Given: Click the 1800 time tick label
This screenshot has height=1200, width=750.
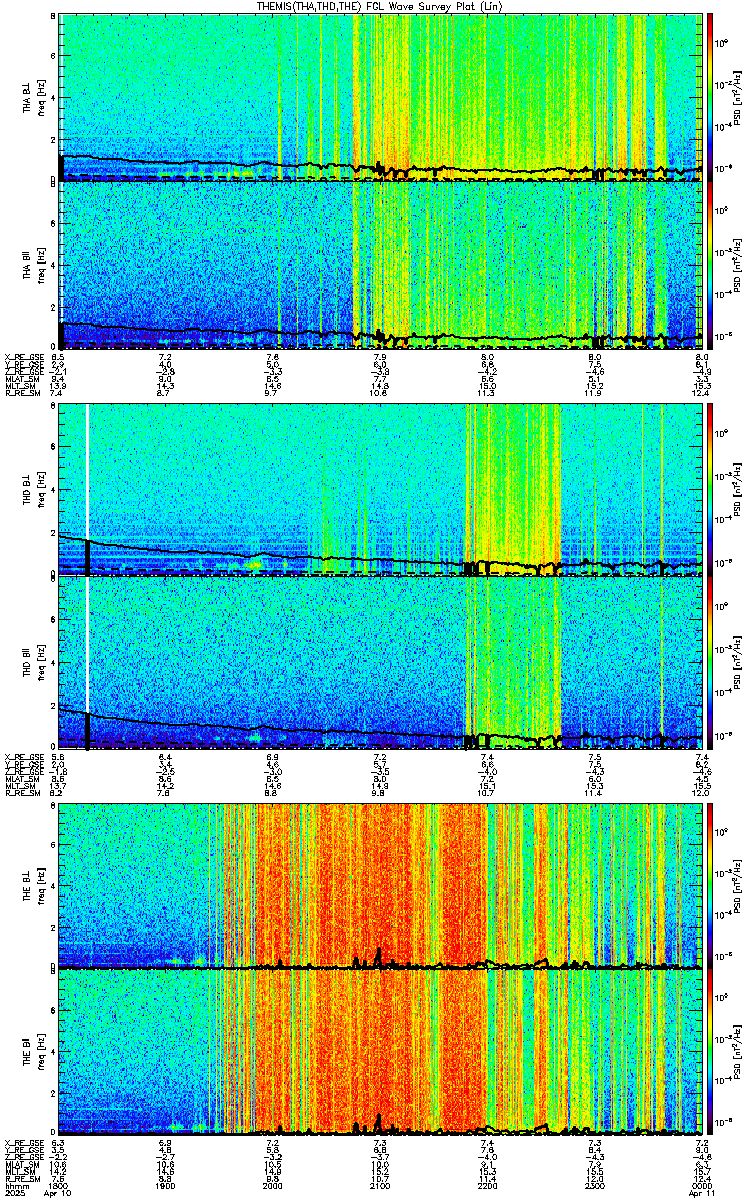Looking at the screenshot, I should (x=59, y=1186).
